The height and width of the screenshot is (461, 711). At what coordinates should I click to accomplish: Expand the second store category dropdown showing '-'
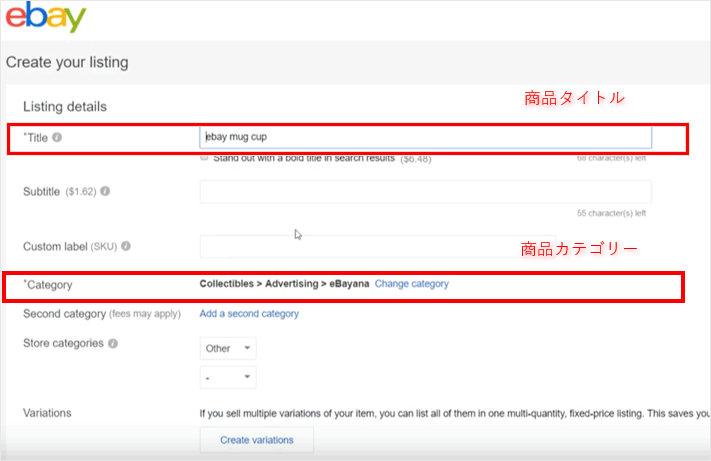click(x=228, y=377)
